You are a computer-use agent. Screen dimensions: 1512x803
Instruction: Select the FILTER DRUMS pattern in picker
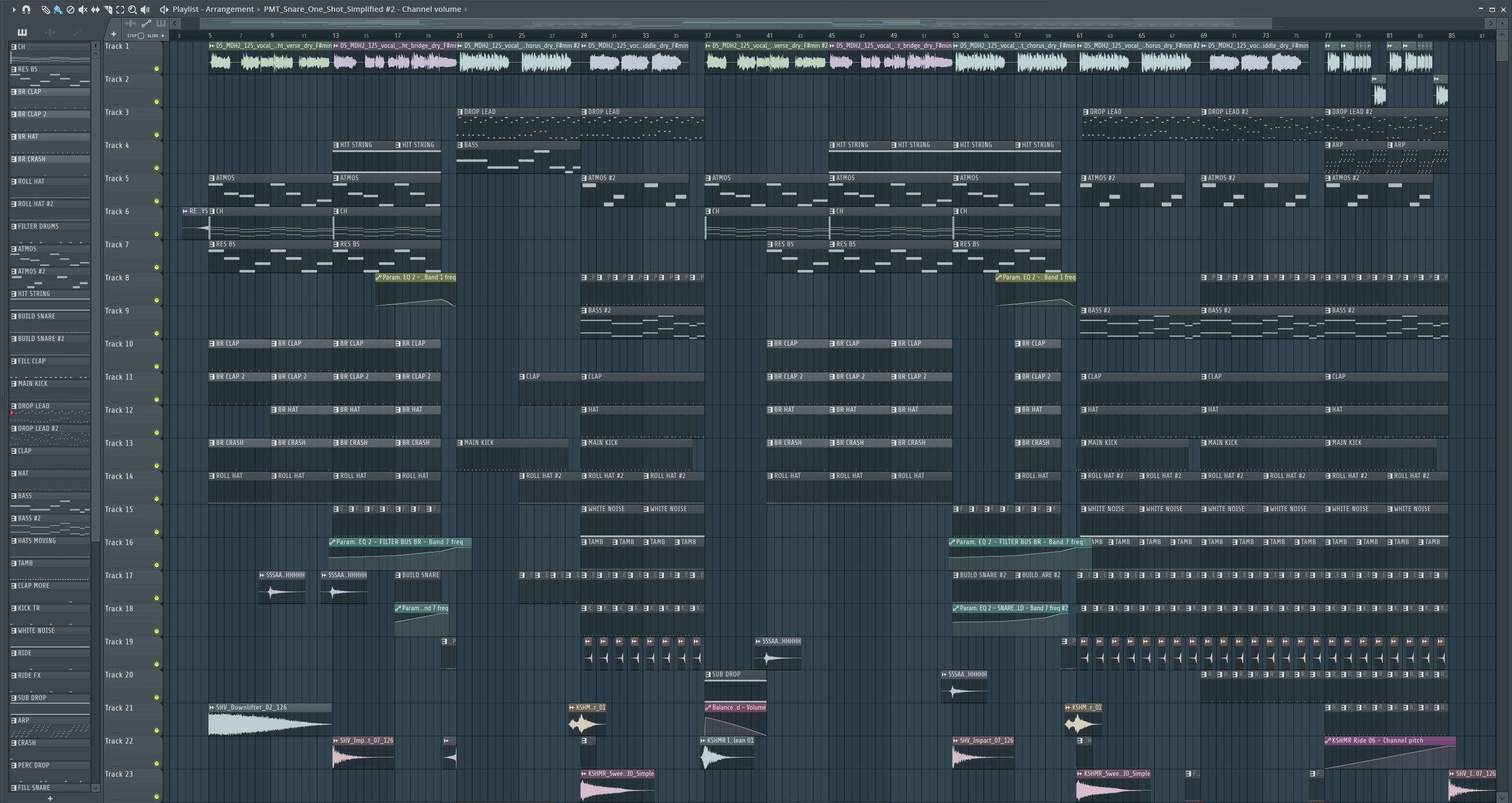pos(50,232)
